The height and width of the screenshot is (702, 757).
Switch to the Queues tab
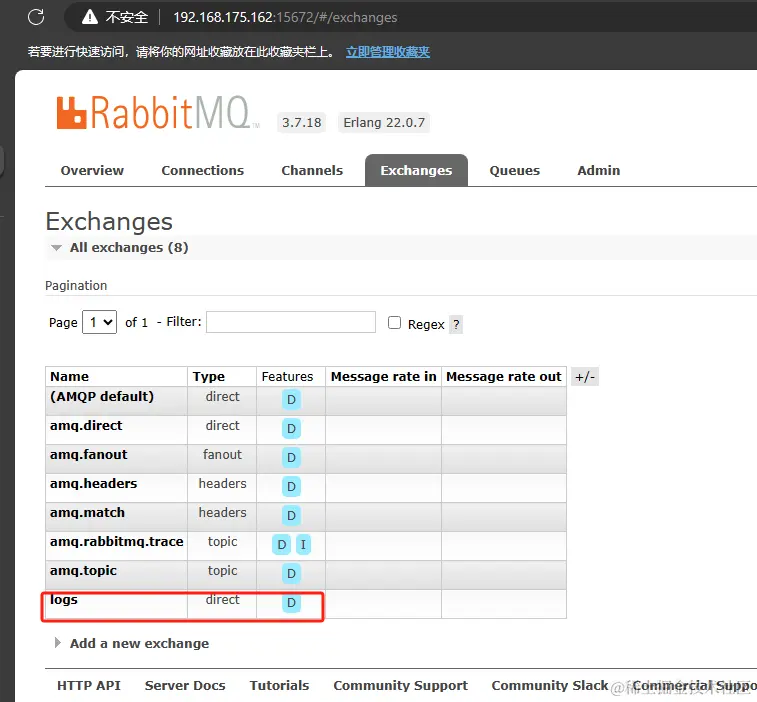click(515, 170)
